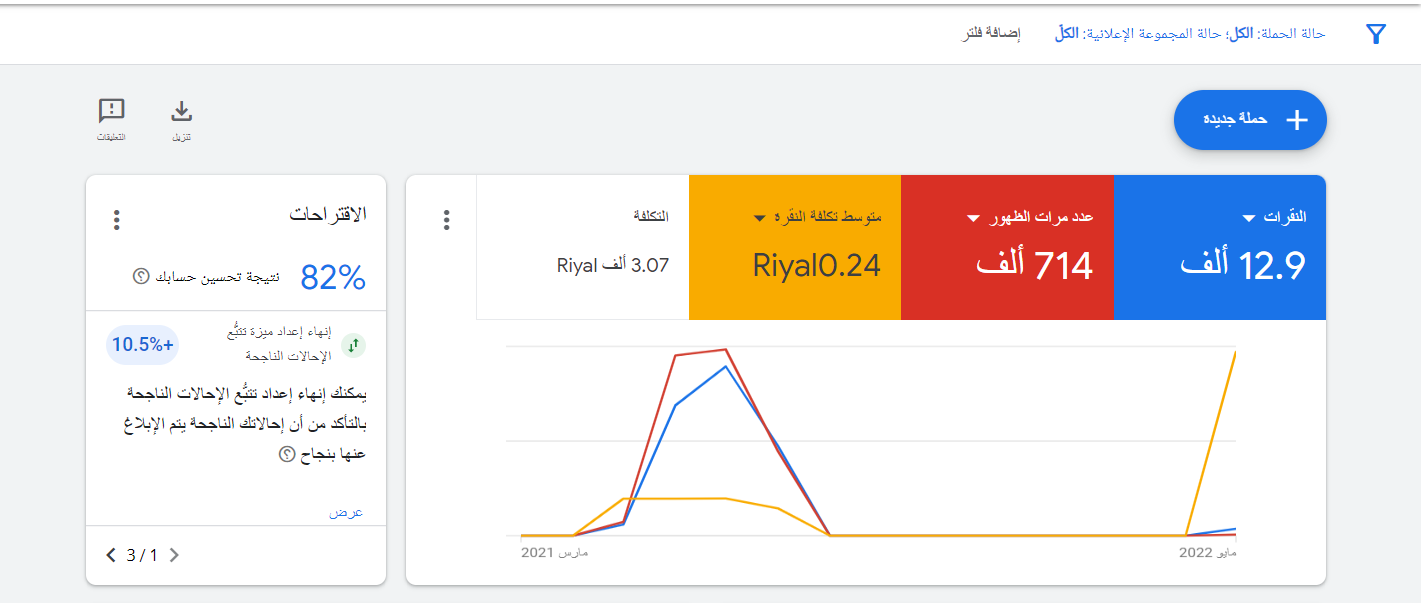Expand the عدد مرات الظهور metric dropdown
1421x603 pixels.
pyautogui.click(x=973, y=218)
